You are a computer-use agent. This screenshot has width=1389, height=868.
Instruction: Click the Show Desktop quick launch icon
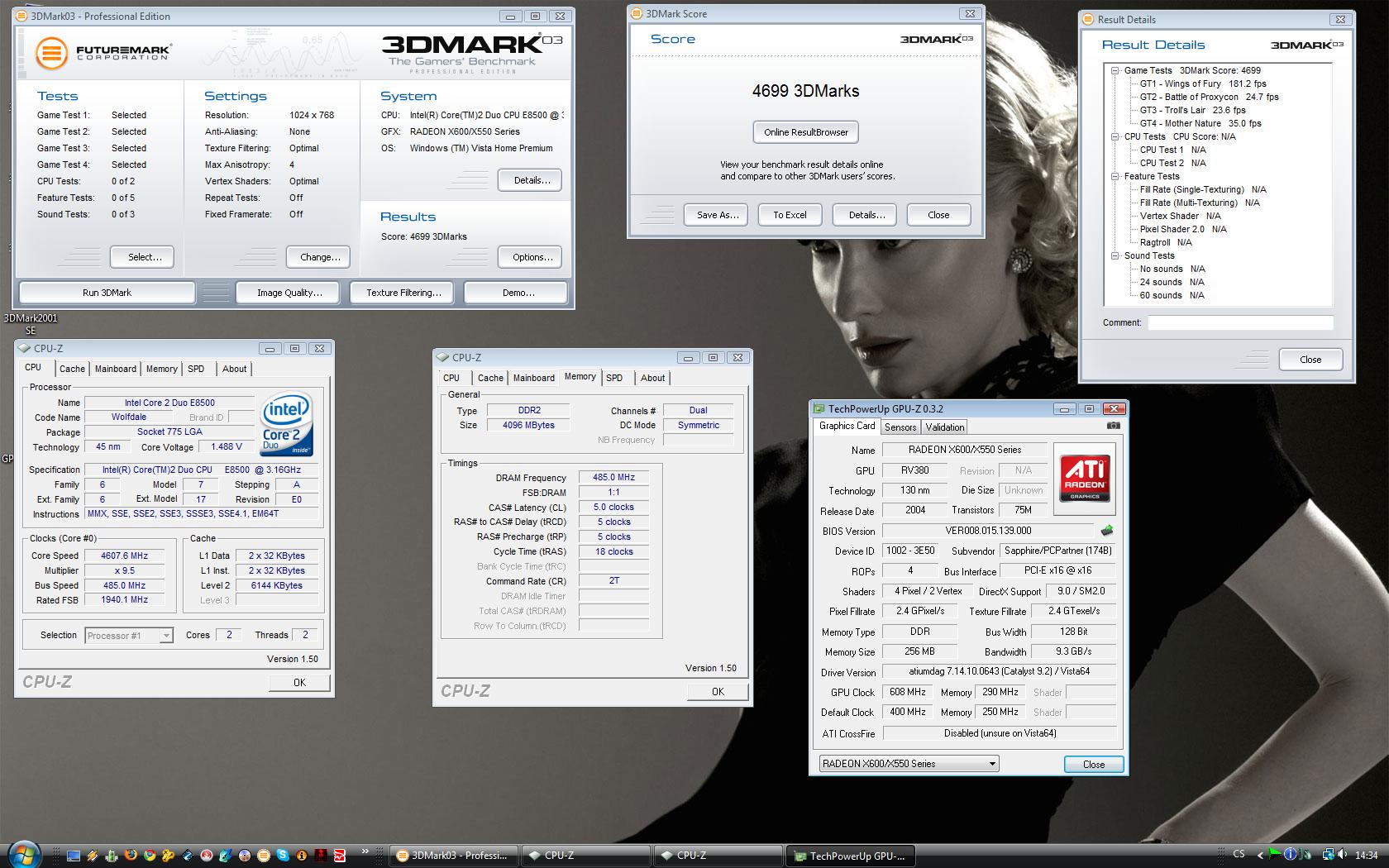(x=74, y=856)
